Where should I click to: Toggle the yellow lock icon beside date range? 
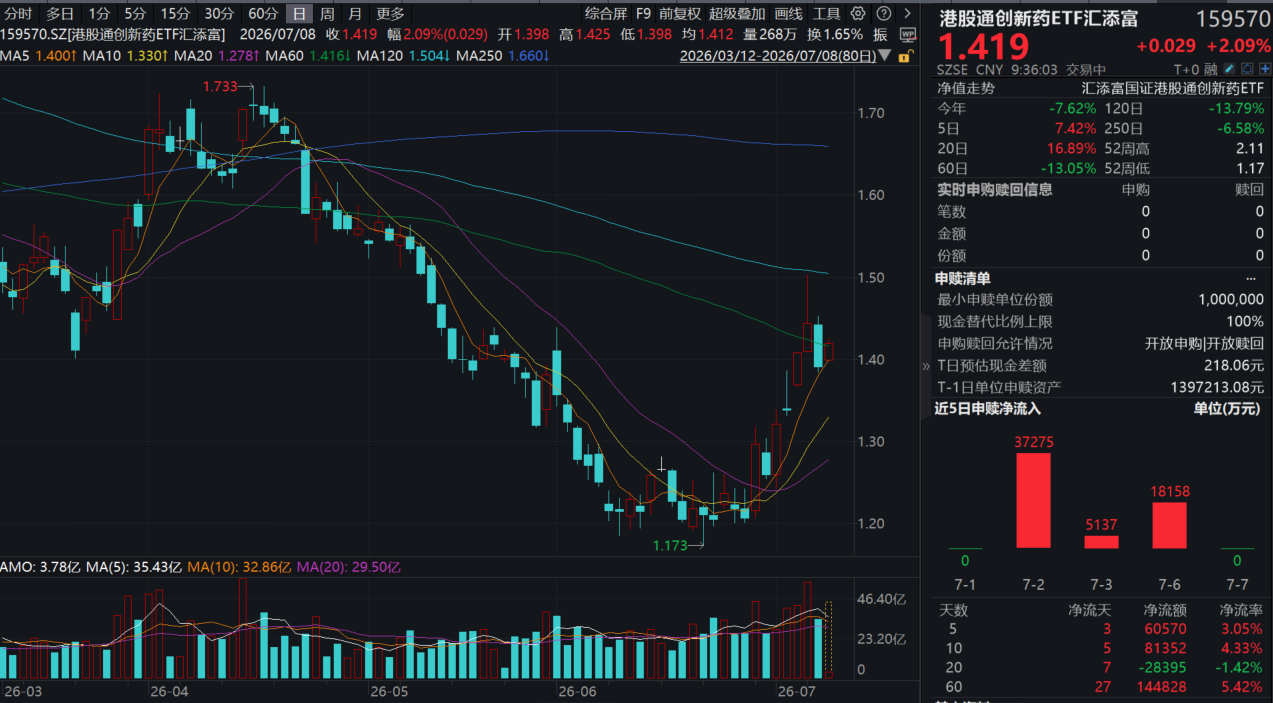tap(906, 56)
